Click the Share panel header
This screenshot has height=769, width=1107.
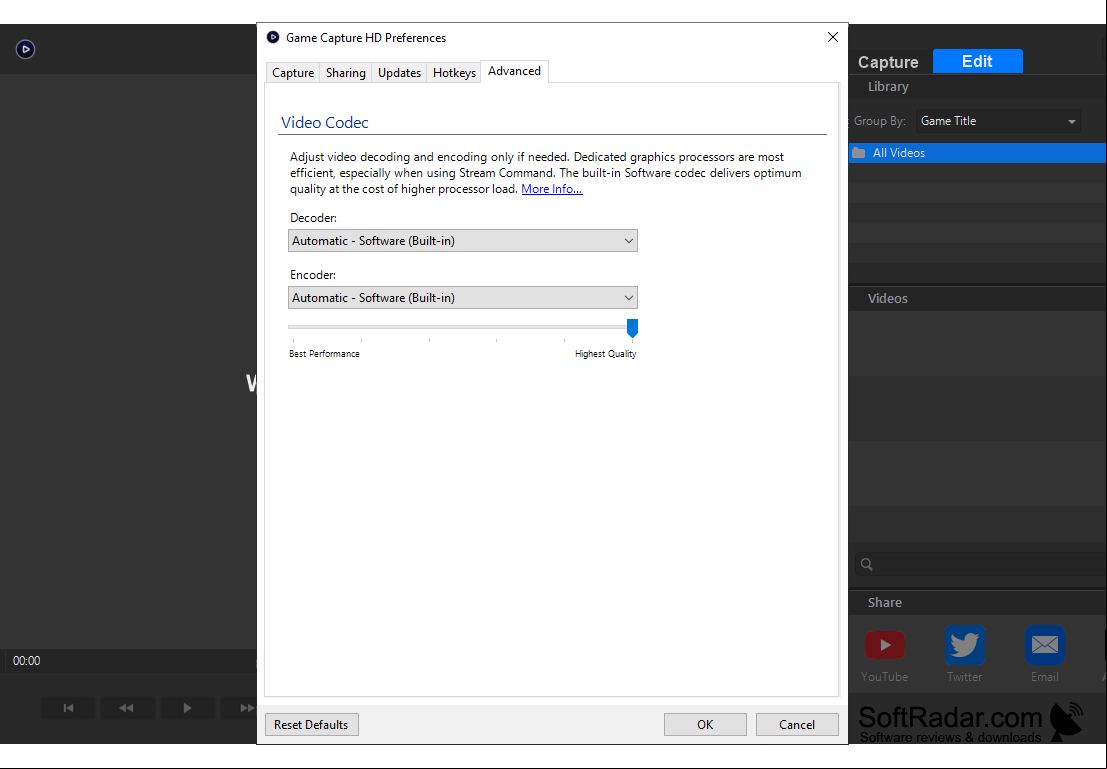point(978,602)
